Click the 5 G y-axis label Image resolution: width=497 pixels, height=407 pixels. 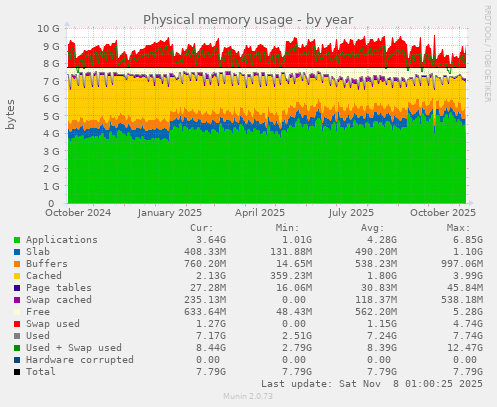pos(51,116)
